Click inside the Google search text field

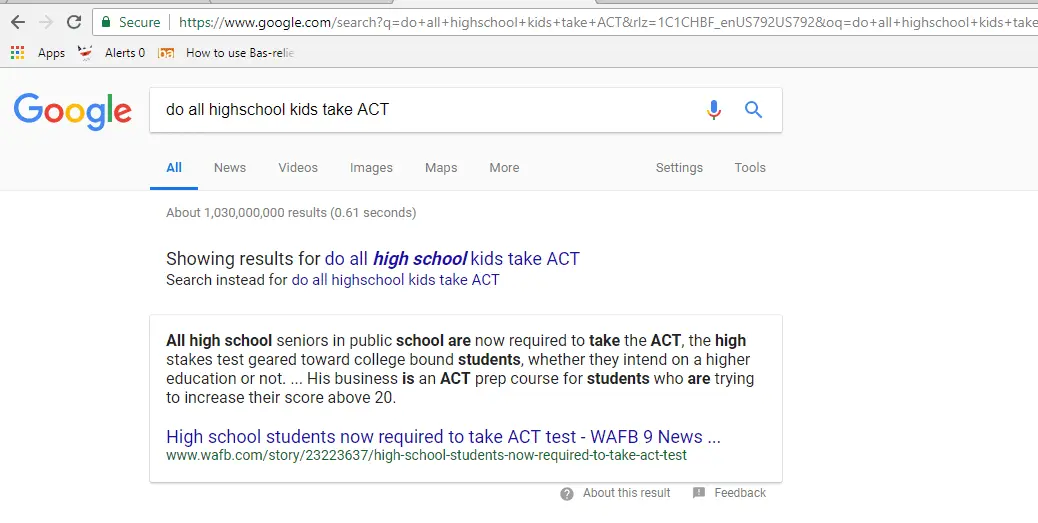point(420,110)
